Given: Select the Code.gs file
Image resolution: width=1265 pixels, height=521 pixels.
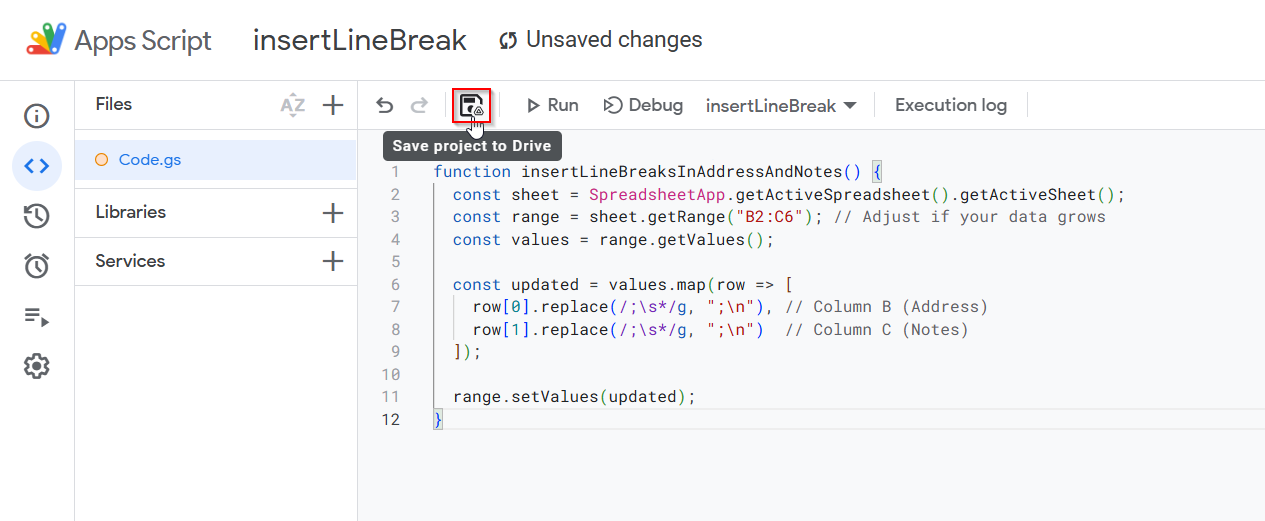Looking at the screenshot, I should coord(215,159).
